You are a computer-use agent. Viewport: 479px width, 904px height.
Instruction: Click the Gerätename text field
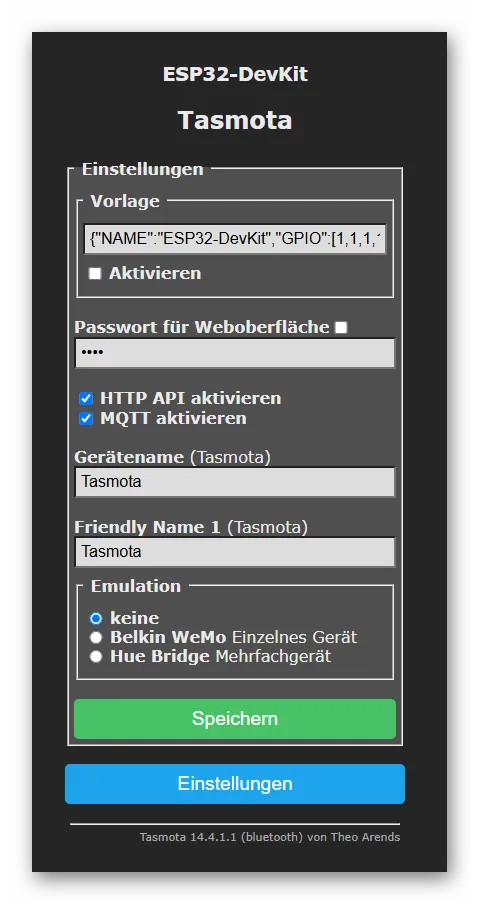(x=235, y=482)
